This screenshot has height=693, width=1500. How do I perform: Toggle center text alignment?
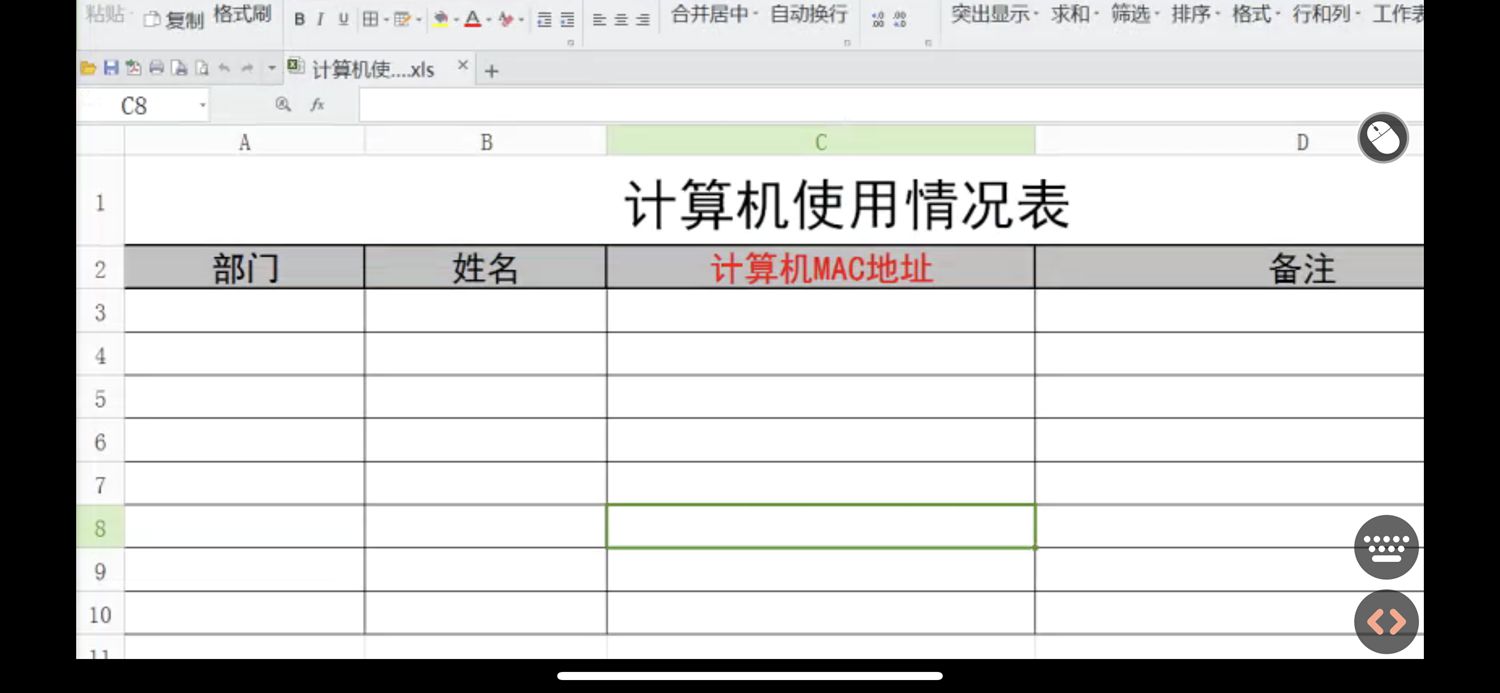620,18
